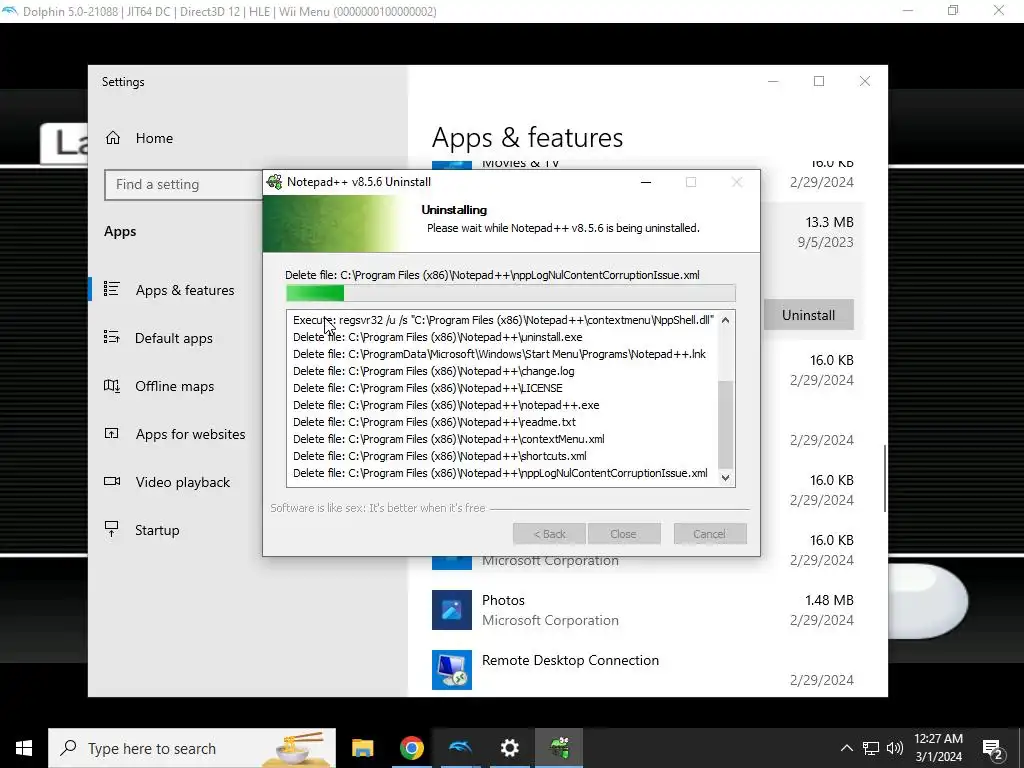Viewport: 1024px width, 768px height.
Task: Click the log list scroll up arrow
Action: [726, 320]
